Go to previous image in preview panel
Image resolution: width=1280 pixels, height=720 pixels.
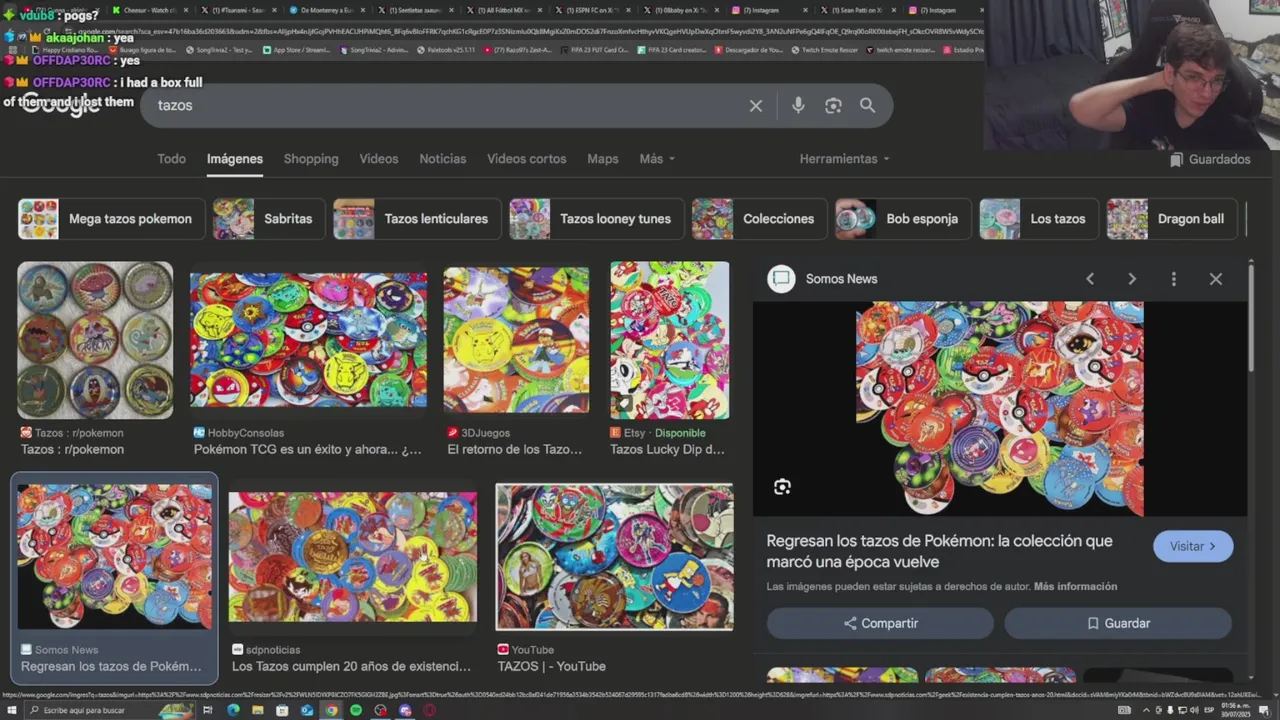1090,279
